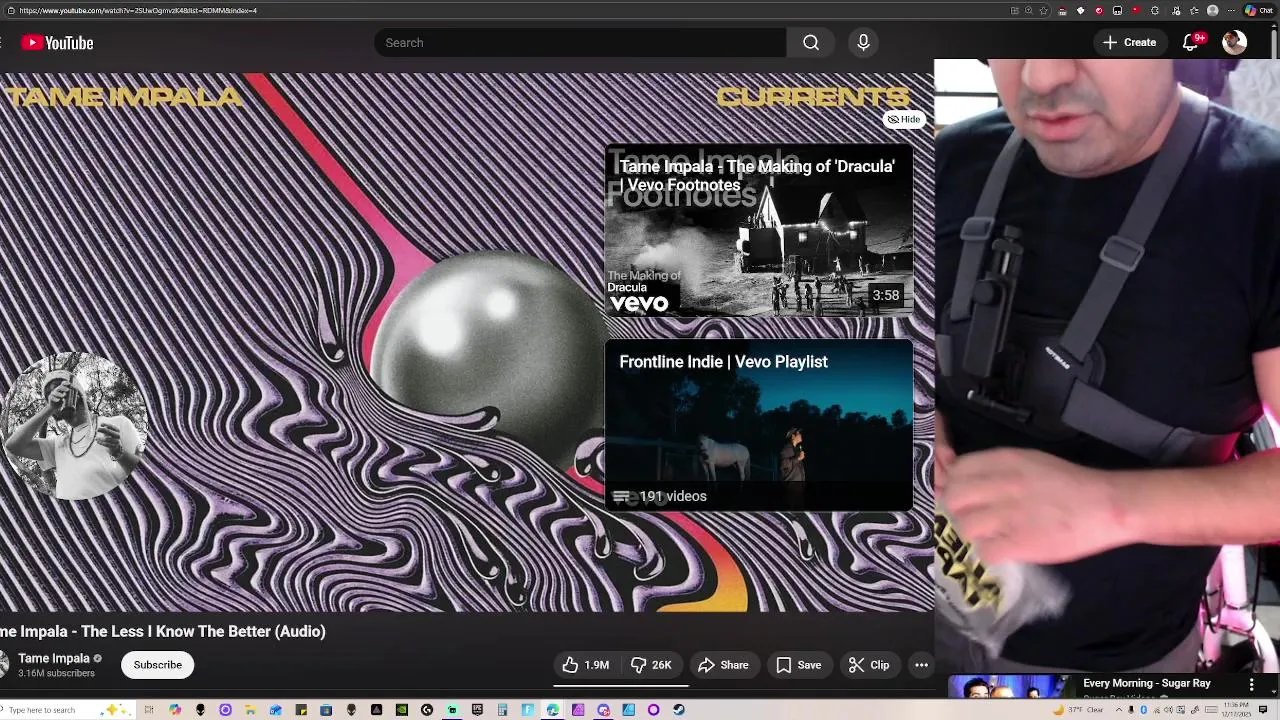The height and width of the screenshot is (720, 1280).
Task: Open Windows action center notifications icon
Action: (1263, 710)
